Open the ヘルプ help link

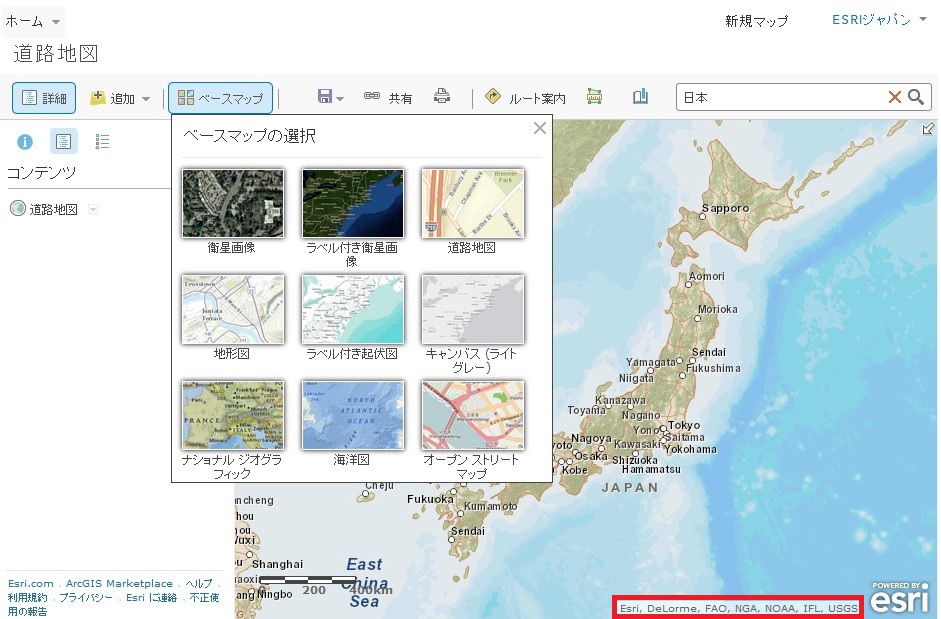(199, 584)
